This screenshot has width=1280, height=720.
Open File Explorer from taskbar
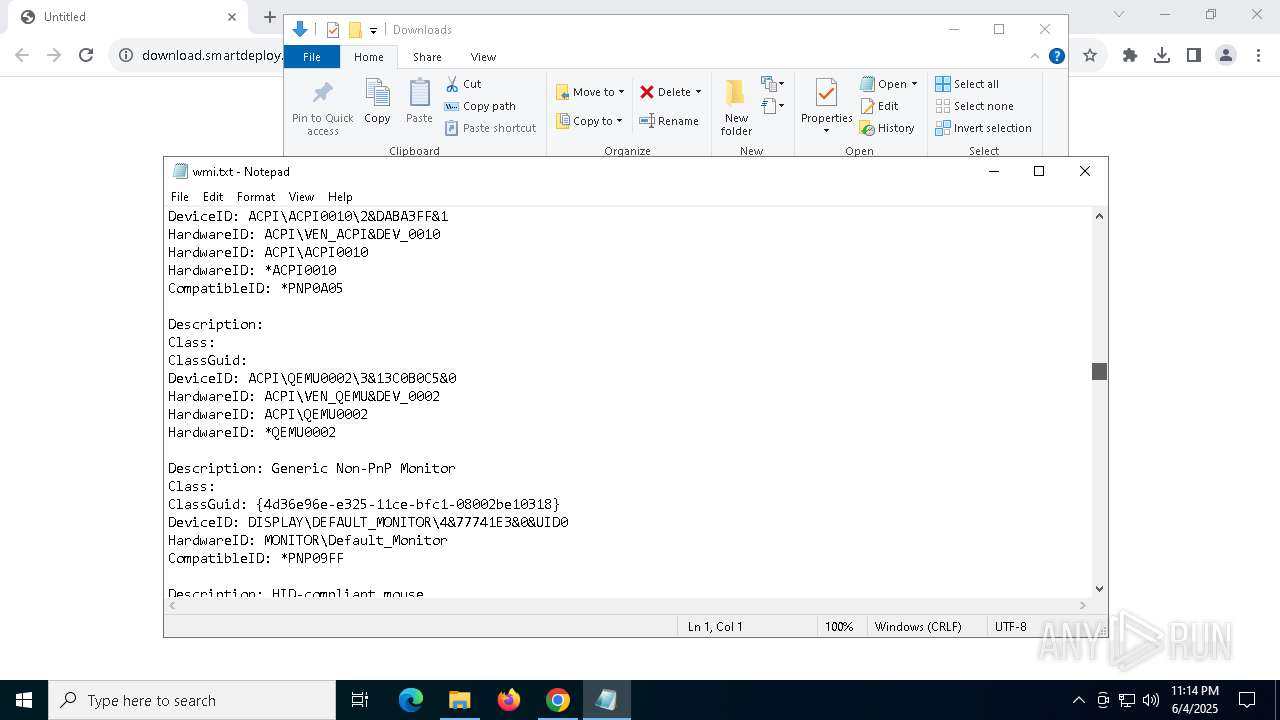click(460, 700)
